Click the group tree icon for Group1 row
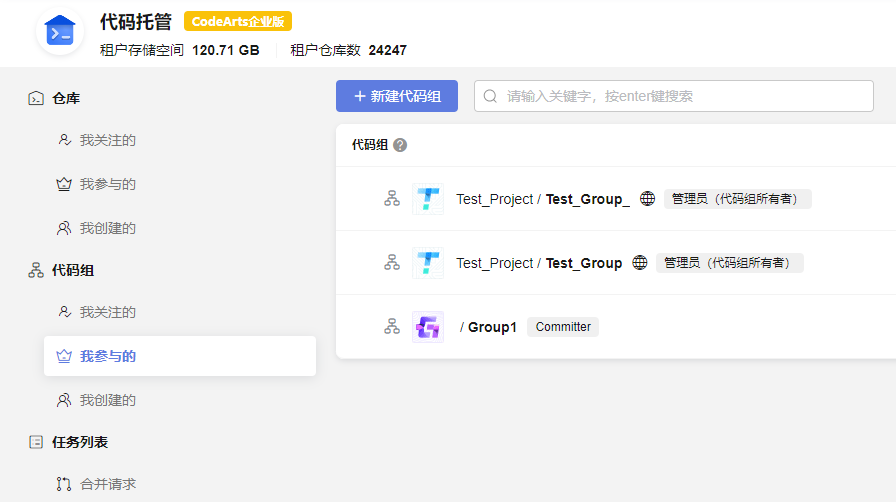896x502 pixels. (392, 326)
